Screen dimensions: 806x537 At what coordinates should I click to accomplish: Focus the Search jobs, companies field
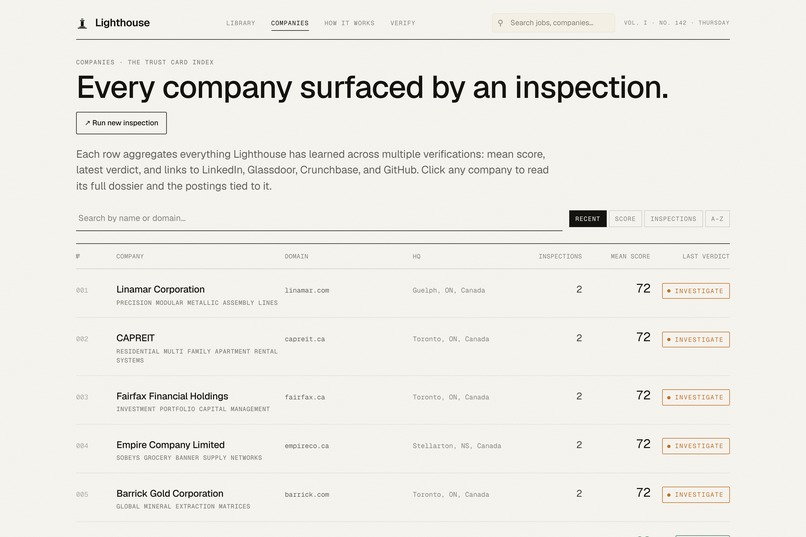pyautogui.click(x=553, y=23)
